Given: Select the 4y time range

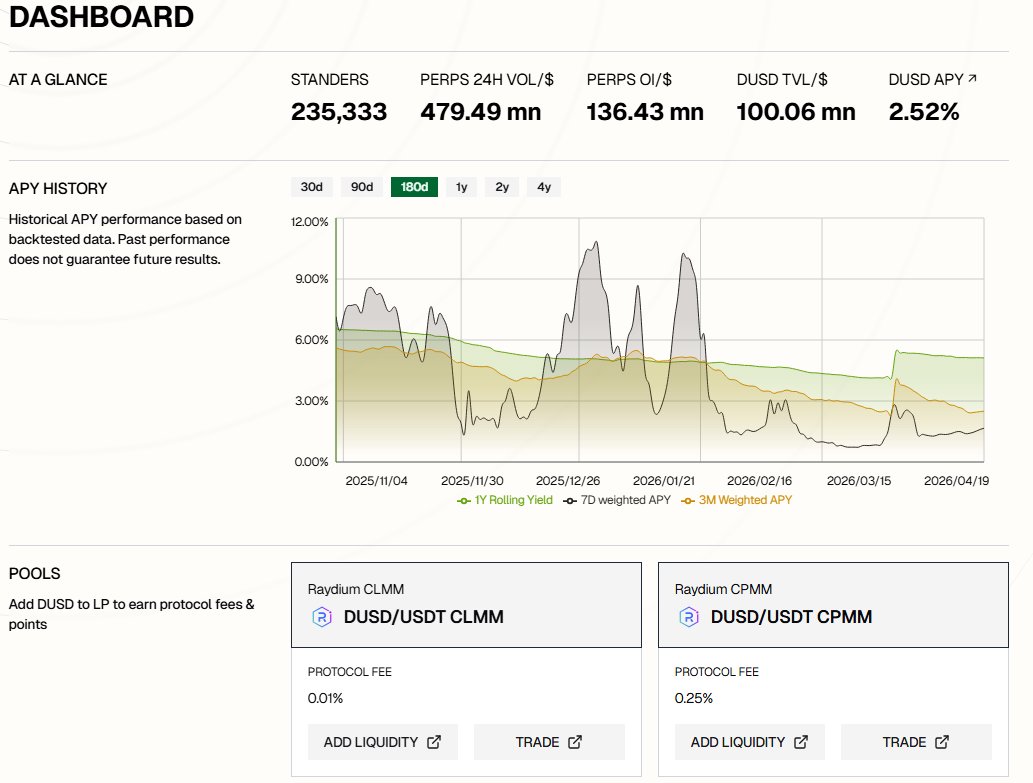Looking at the screenshot, I should click(x=543, y=187).
